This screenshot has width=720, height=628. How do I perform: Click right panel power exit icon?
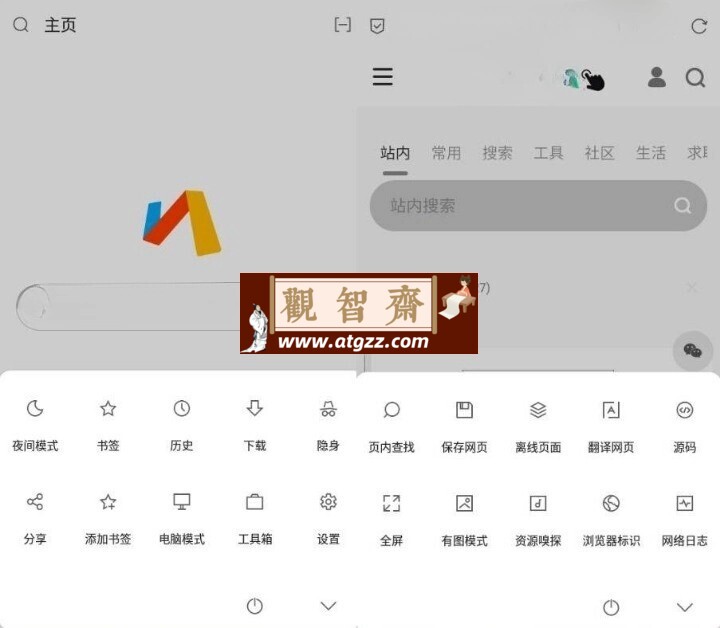click(611, 607)
